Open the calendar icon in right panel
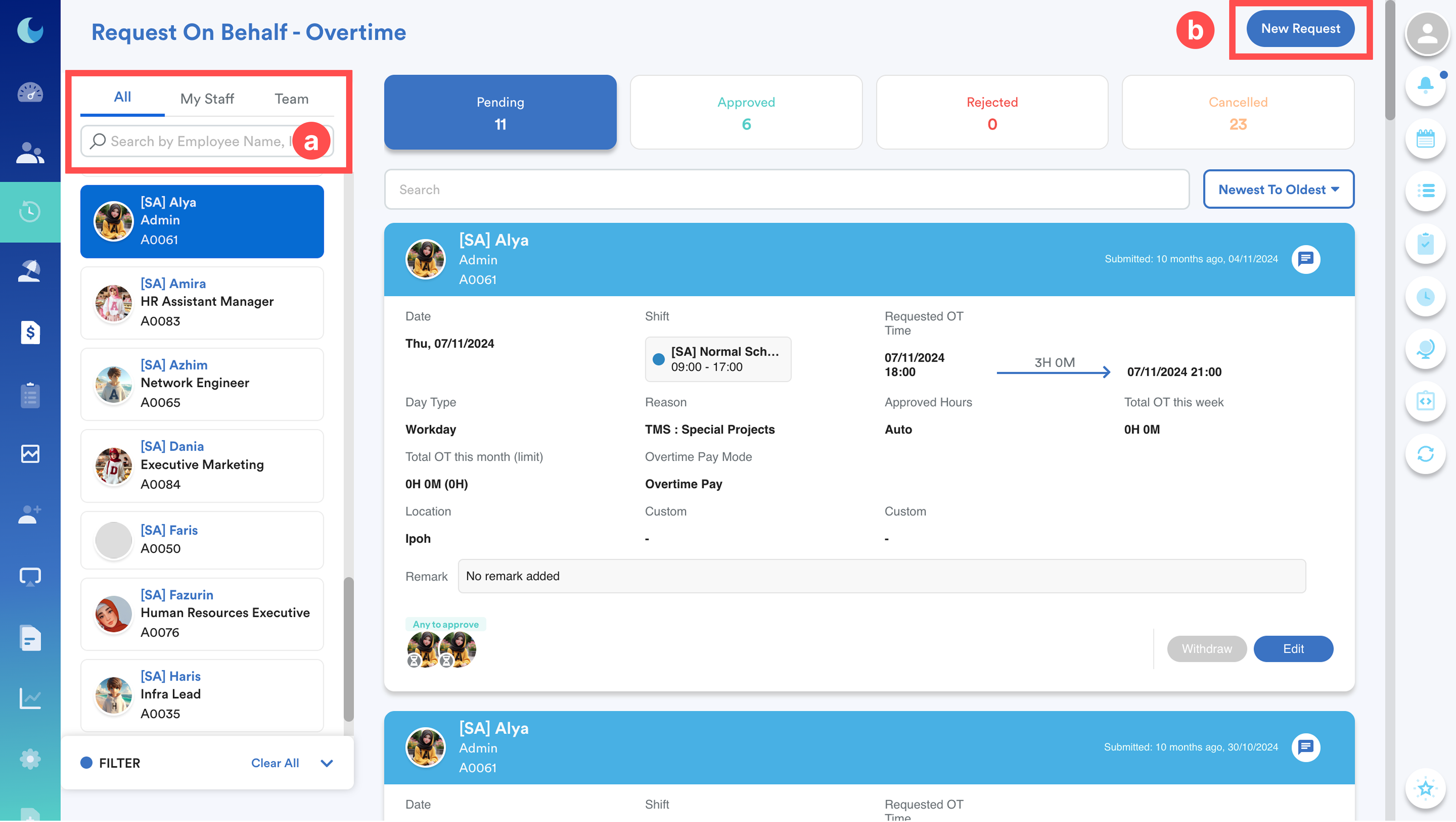1456x822 pixels. click(x=1425, y=138)
